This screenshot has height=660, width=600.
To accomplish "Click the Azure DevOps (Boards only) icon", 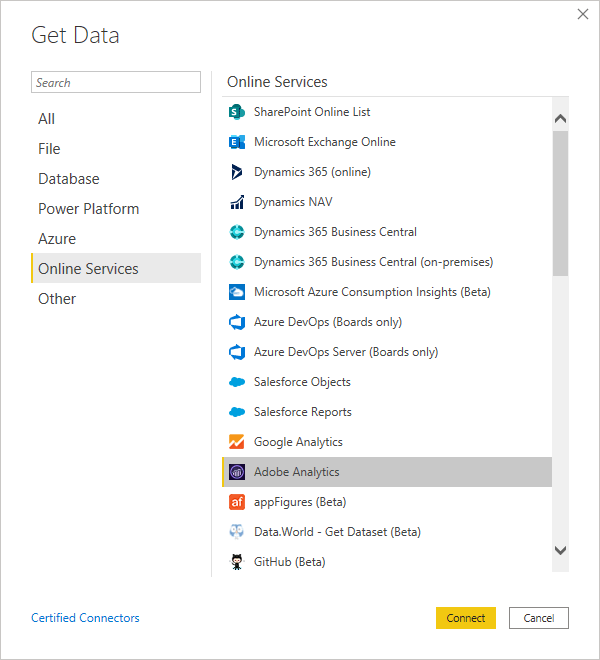I will click(x=237, y=322).
